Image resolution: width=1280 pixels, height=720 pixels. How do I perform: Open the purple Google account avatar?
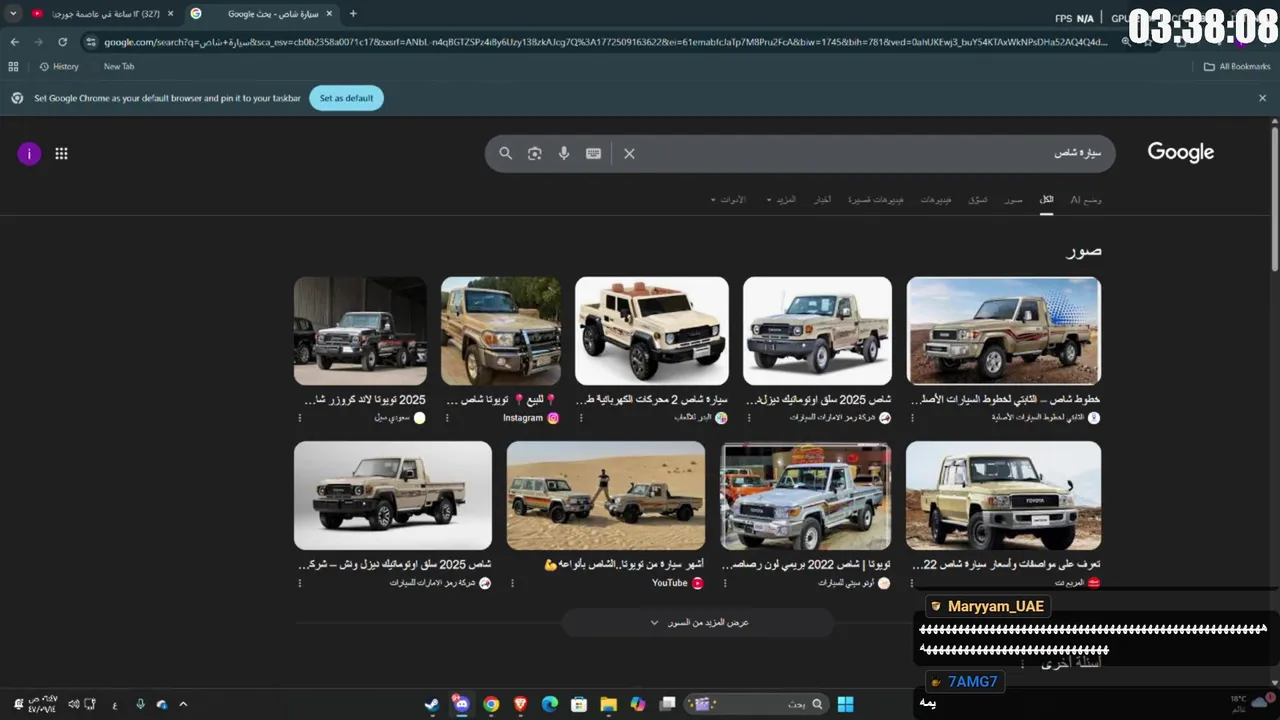(x=29, y=153)
